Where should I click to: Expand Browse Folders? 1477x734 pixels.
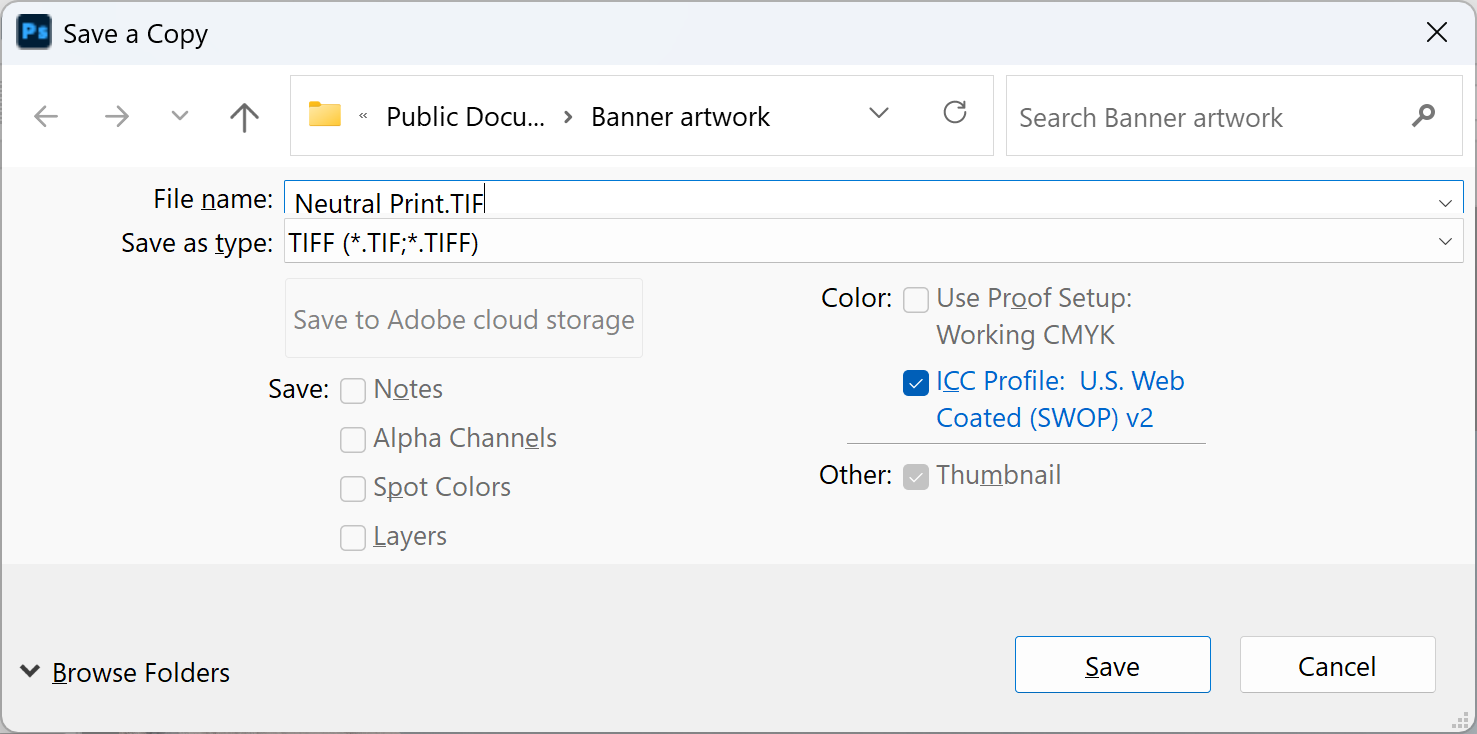(125, 672)
